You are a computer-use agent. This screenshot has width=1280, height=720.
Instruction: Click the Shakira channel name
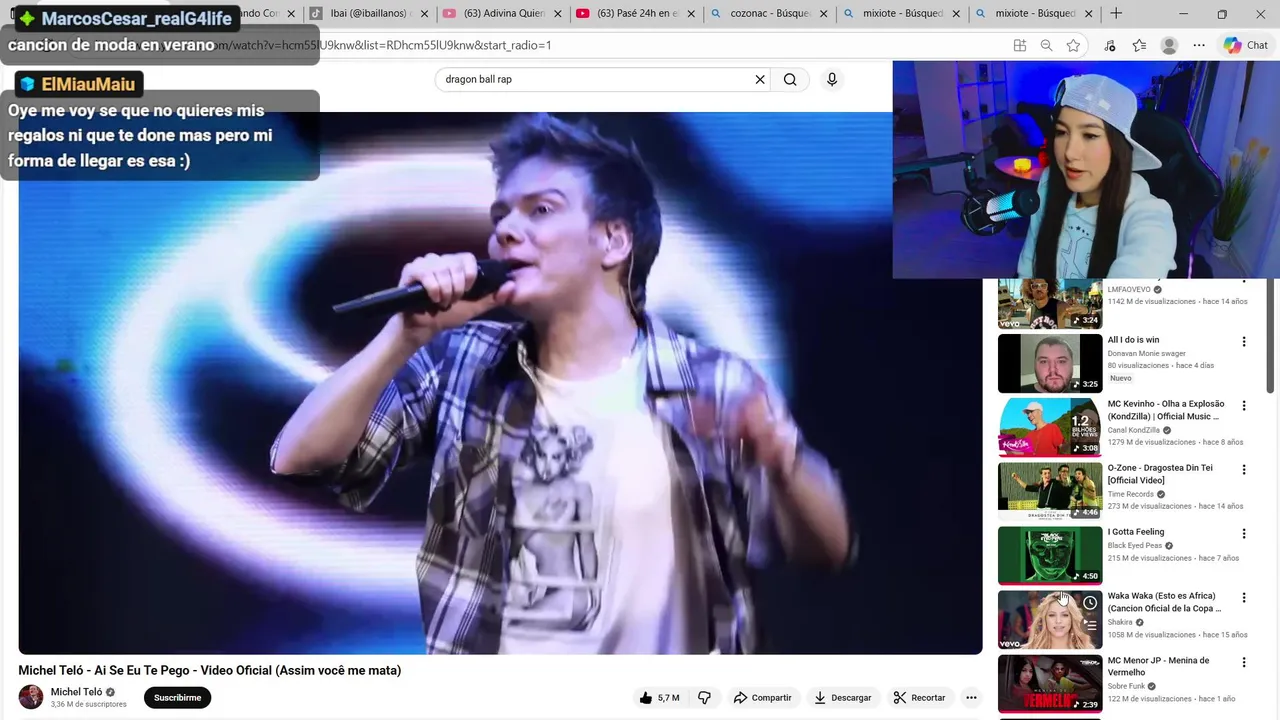[1120, 622]
